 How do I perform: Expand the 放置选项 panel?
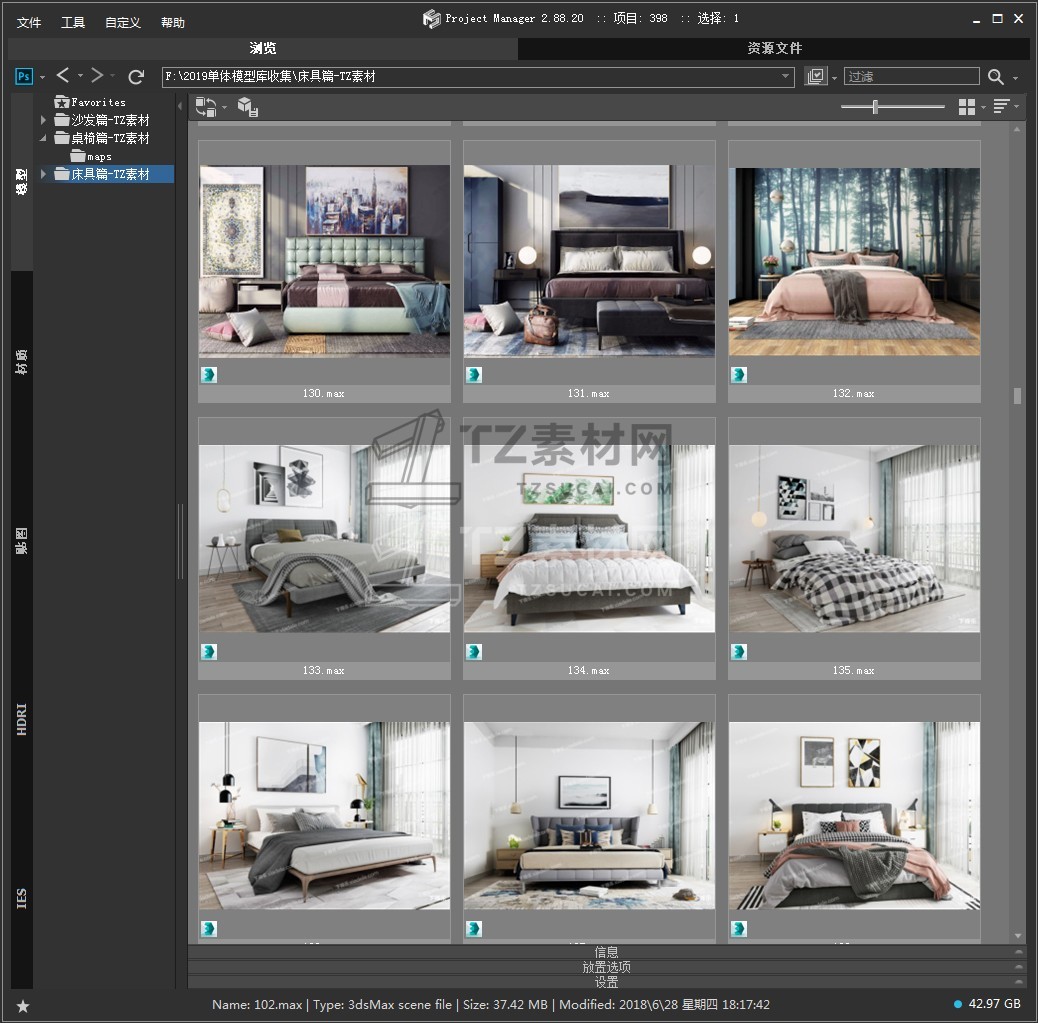click(606, 967)
